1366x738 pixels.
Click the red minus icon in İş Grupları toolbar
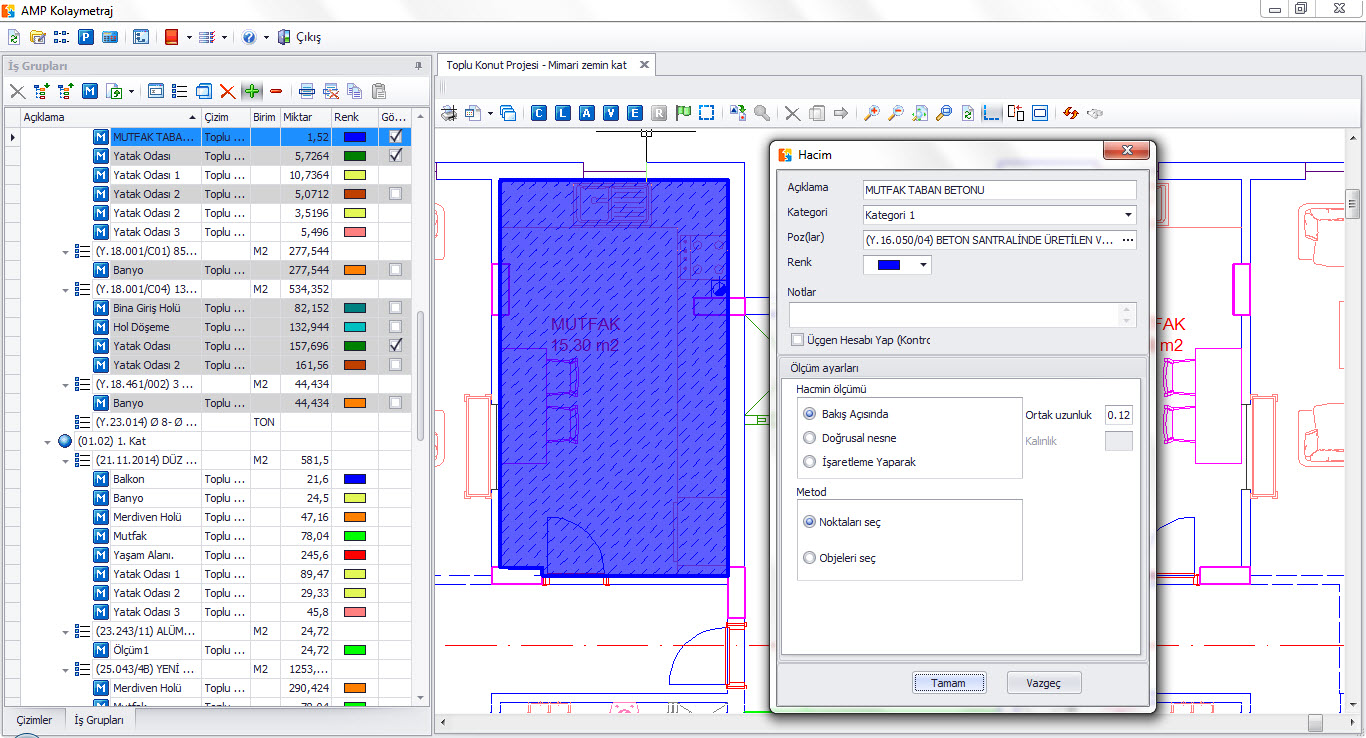pos(276,91)
